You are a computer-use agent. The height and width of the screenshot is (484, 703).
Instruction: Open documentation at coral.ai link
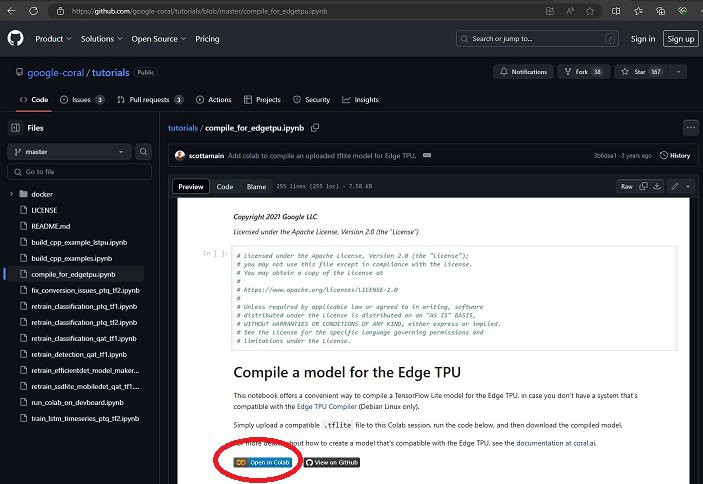point(556,443)
